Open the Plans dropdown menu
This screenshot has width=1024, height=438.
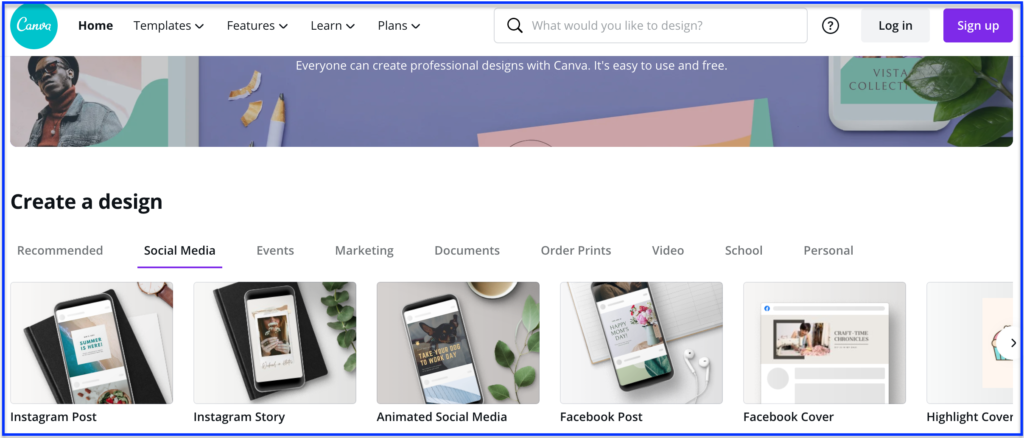point(398,26)
